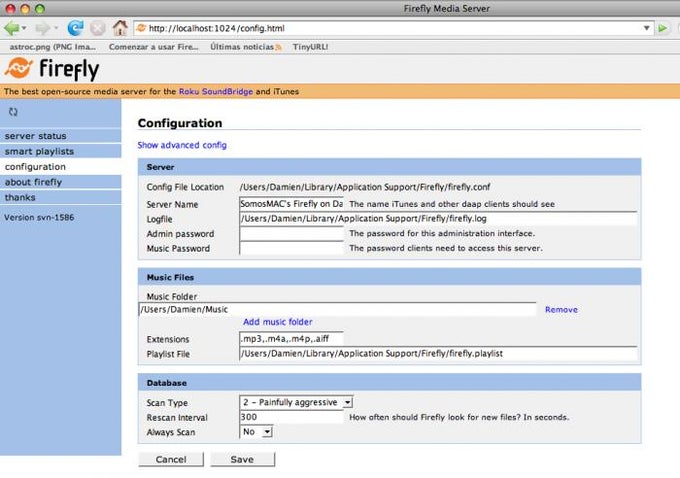Reload the page with the blue refresh icon

[75, 28]
